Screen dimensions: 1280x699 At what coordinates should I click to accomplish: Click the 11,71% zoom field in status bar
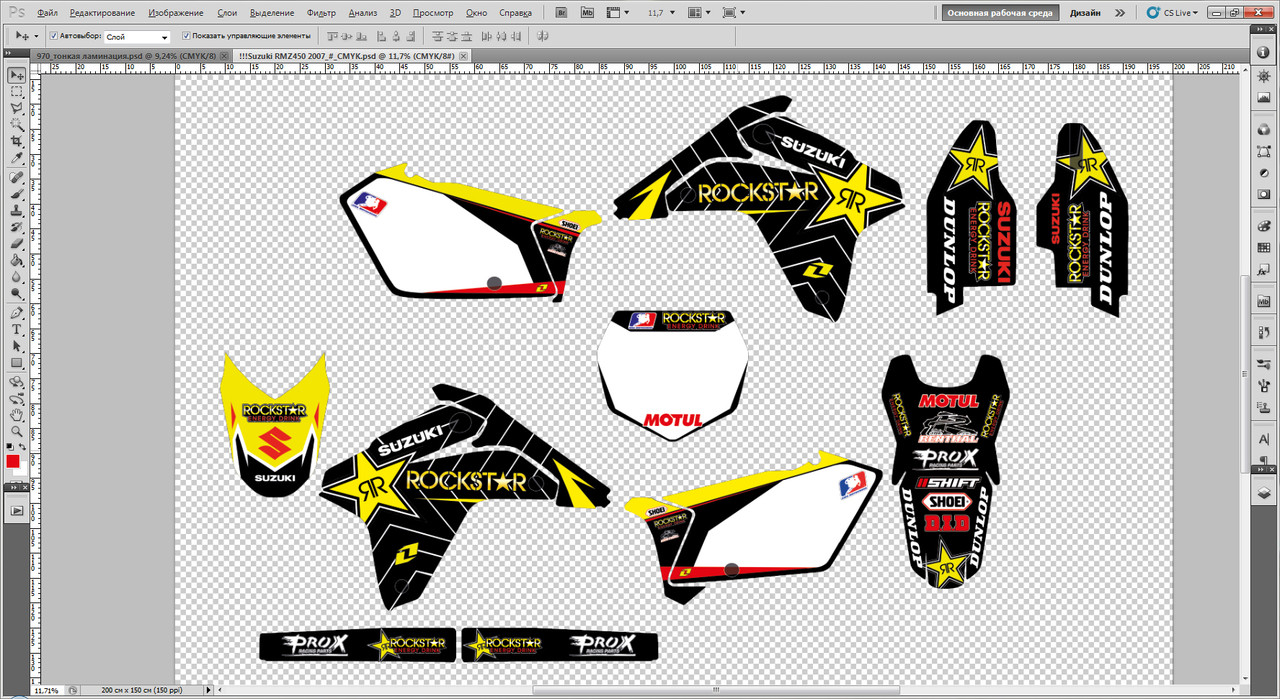[45, 690]
